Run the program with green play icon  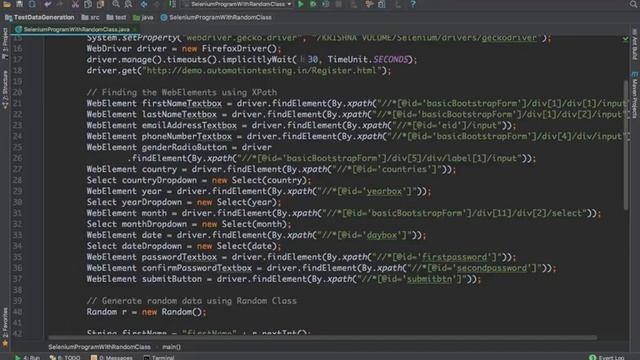[301, 4]
